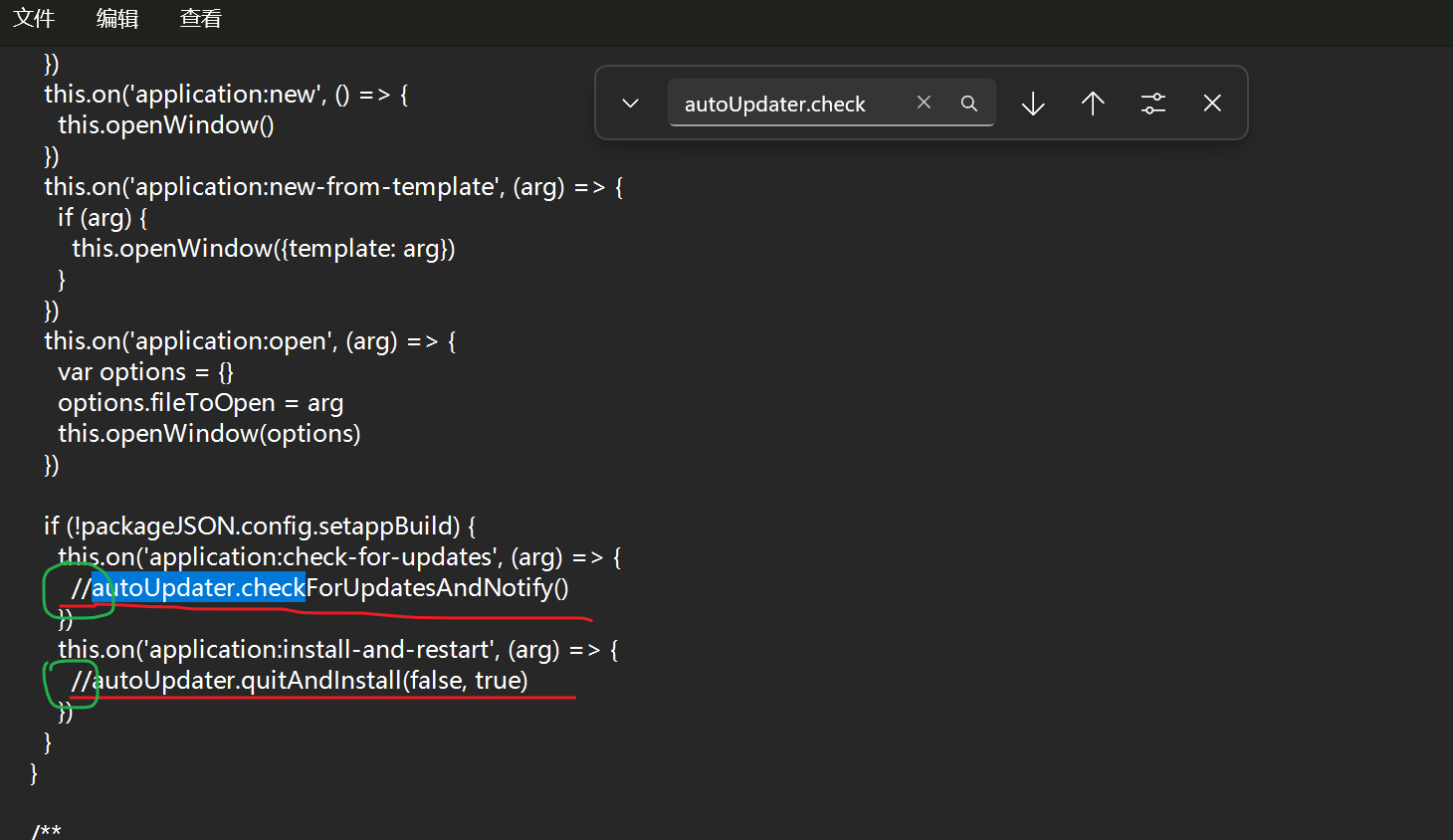Click the this.openWindow(options) line
This screenshot has width=1453, height=840.
(x=209, y=434)
